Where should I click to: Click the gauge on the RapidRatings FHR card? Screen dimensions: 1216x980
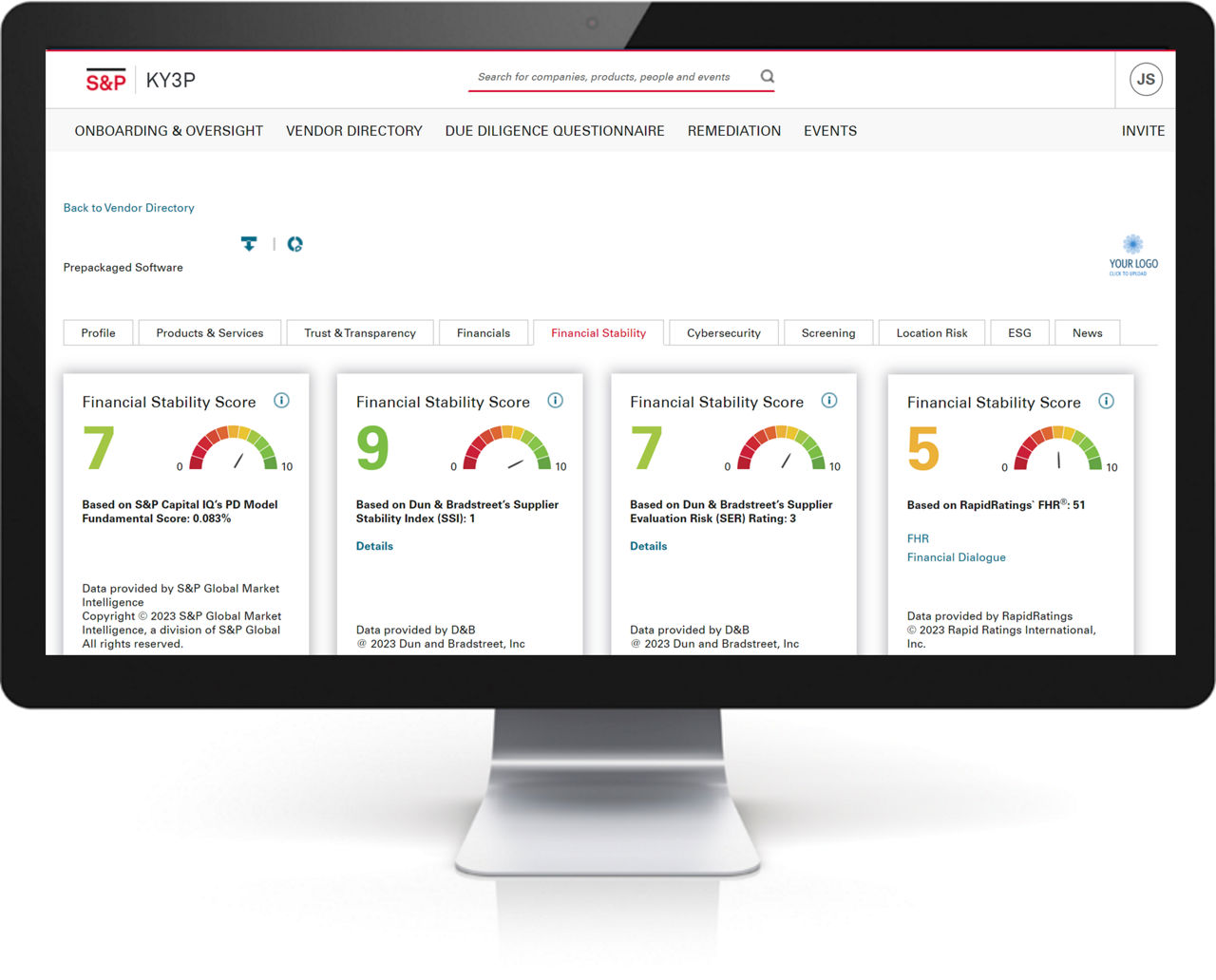[1058, 448]
